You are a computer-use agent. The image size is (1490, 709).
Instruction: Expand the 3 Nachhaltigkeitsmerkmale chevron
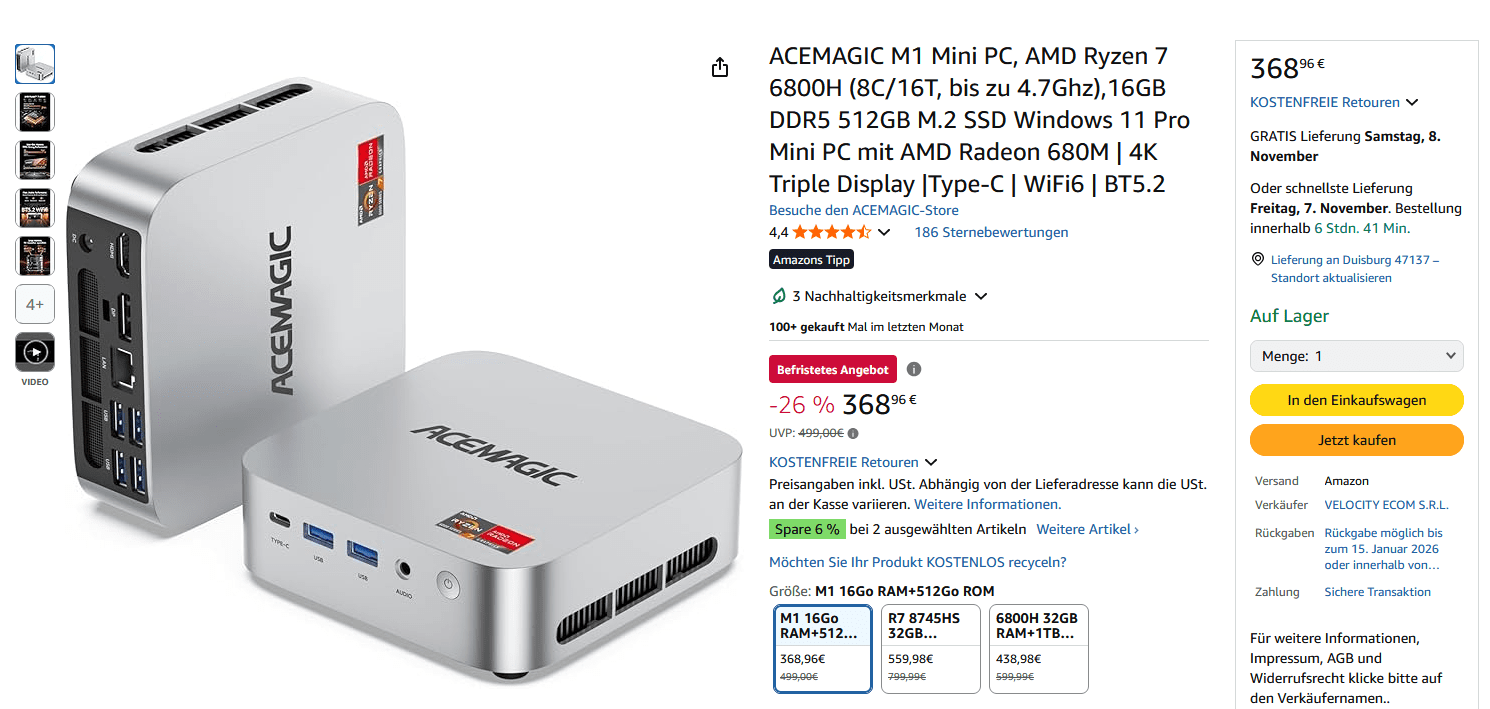click(981, 296)
